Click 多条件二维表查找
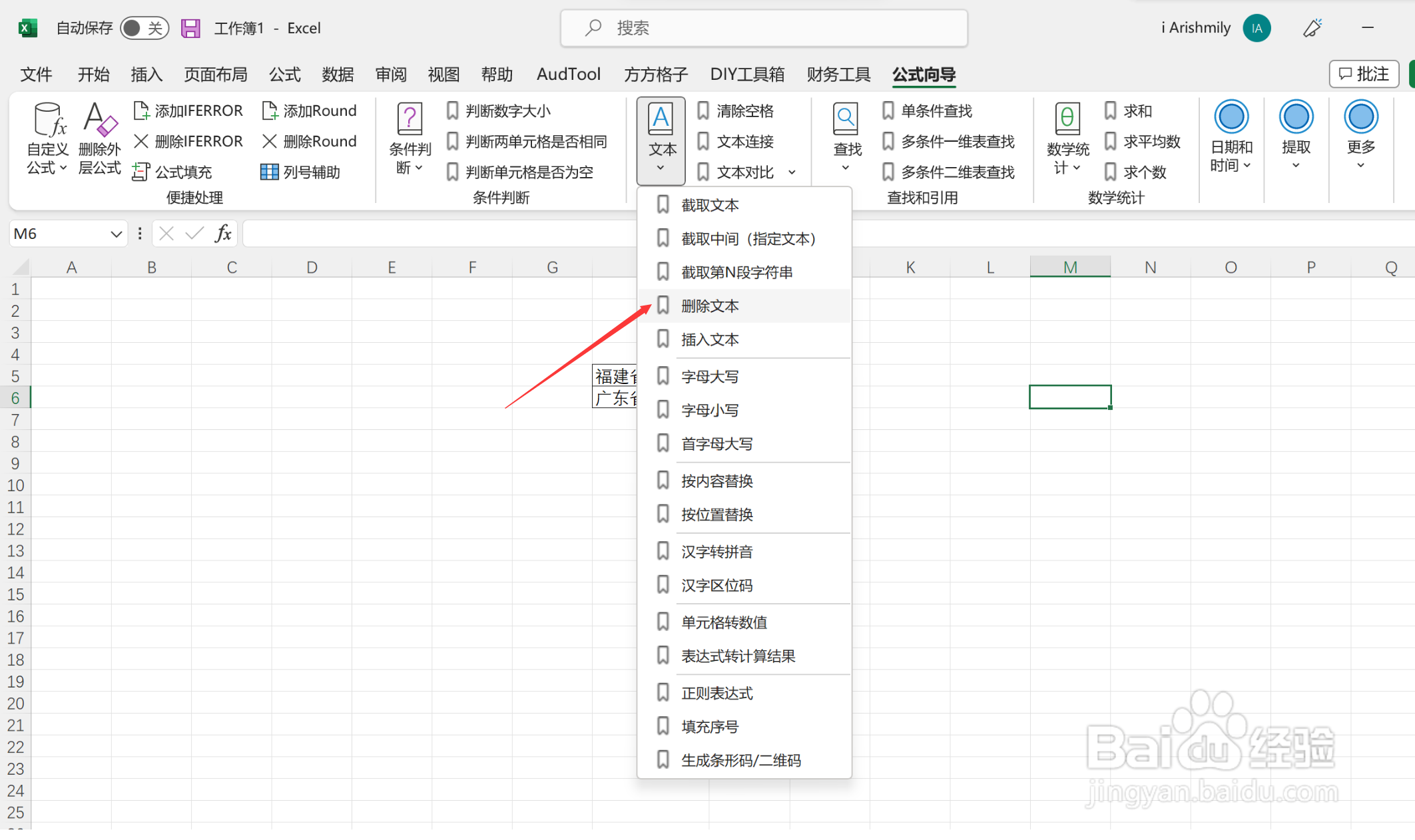The height and width of the screenshot is (840, 1415). pyautogui.click(x=948, y=172)
